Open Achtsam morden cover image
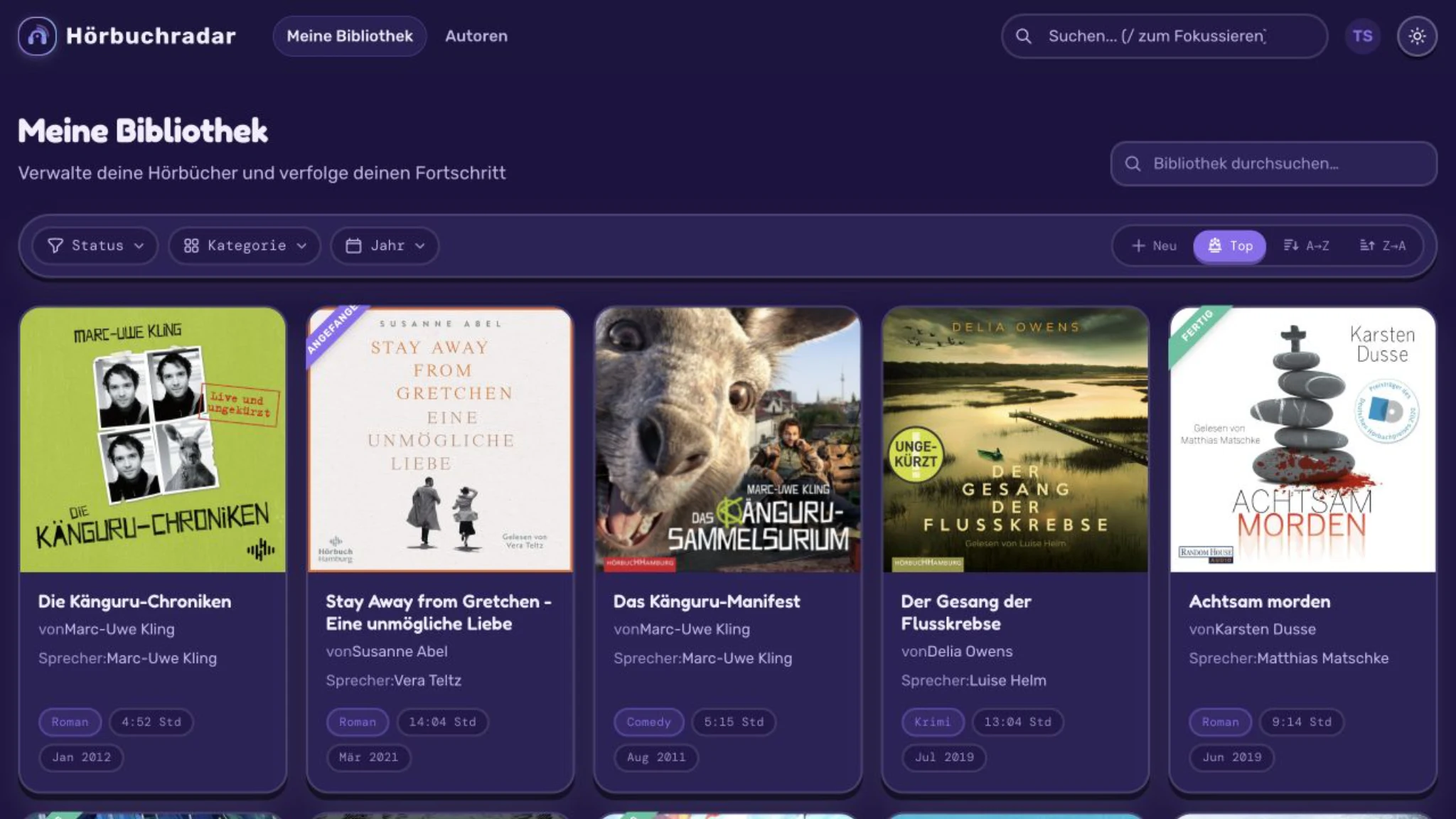This screenshot has width=1456, height=819. [1303, 440]
